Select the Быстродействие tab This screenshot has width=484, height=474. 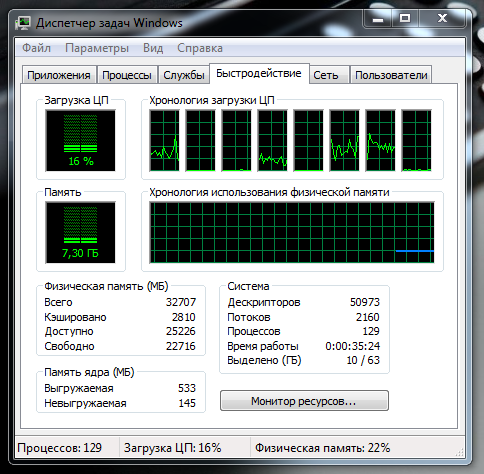point(259,73)
